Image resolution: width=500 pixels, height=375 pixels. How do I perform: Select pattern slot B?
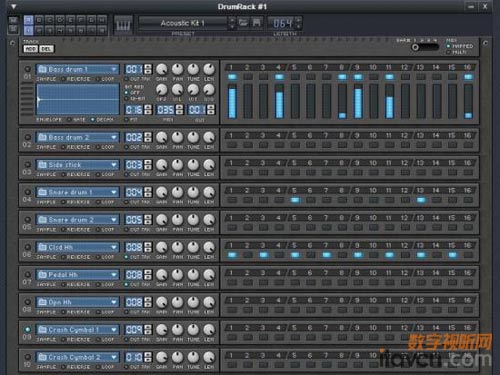[x=39, y=20]
